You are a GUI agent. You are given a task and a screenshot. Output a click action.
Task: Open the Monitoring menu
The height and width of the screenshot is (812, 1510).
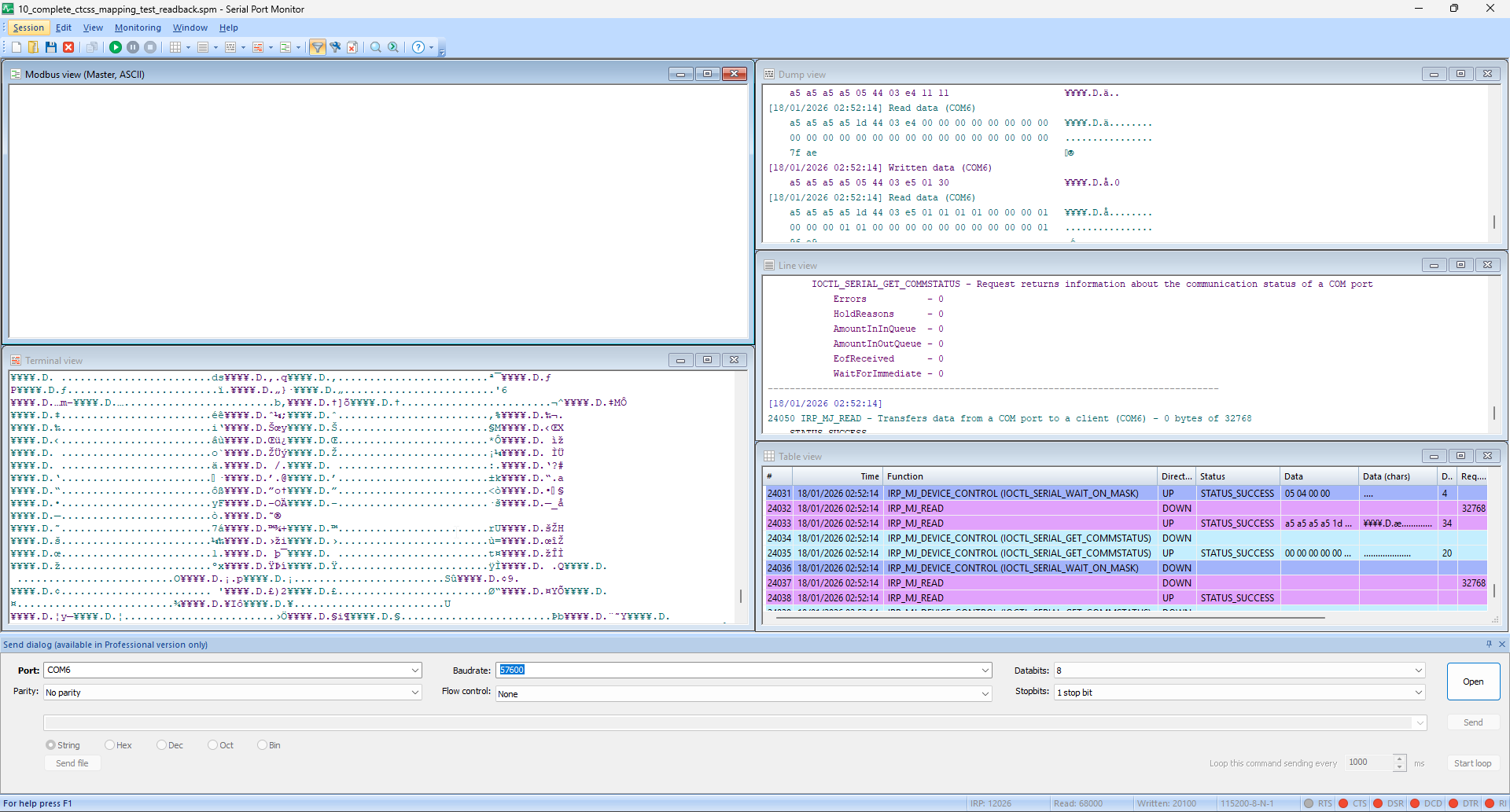pos(138,28)
